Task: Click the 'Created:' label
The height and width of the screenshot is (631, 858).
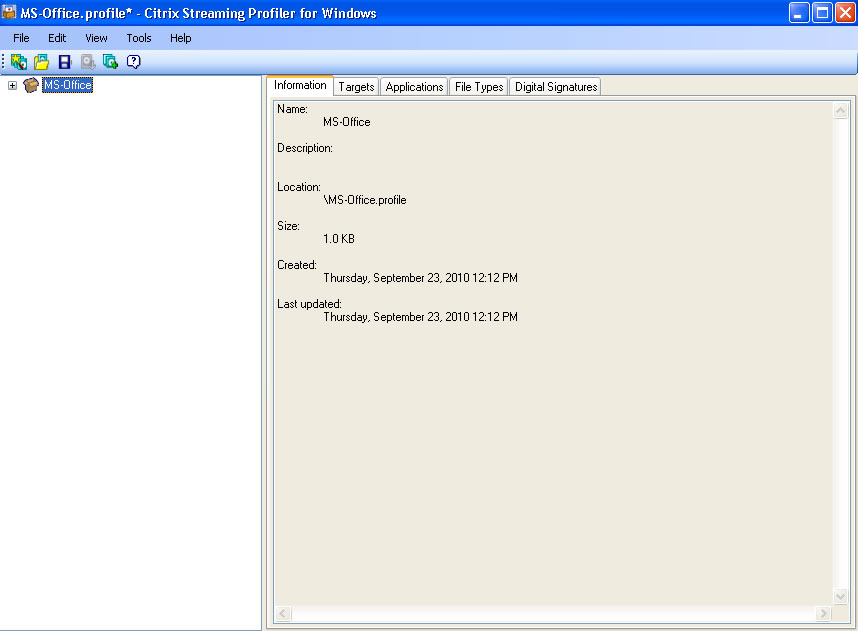Action: point(297,265)
